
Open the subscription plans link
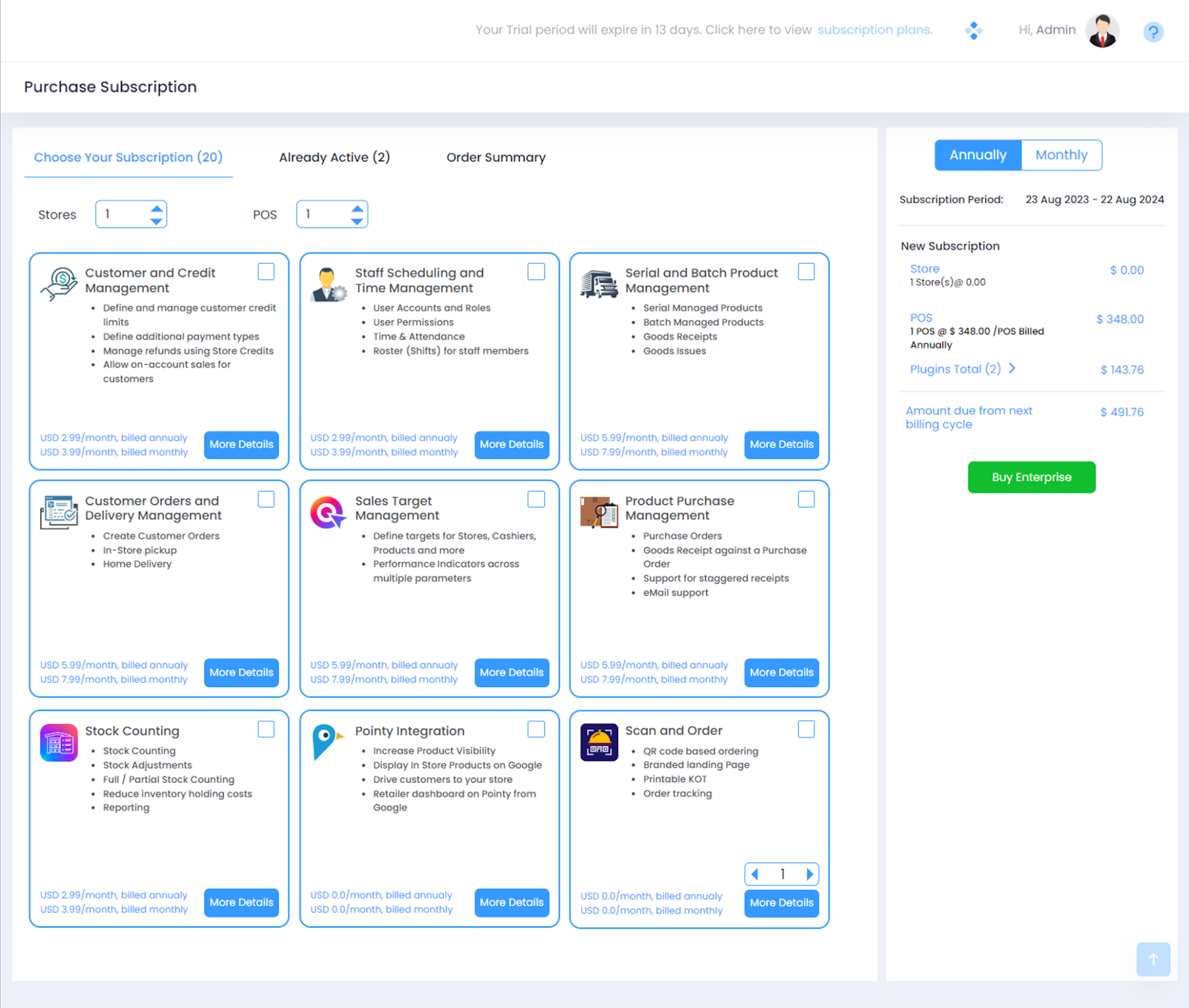[x=875, y=30]
